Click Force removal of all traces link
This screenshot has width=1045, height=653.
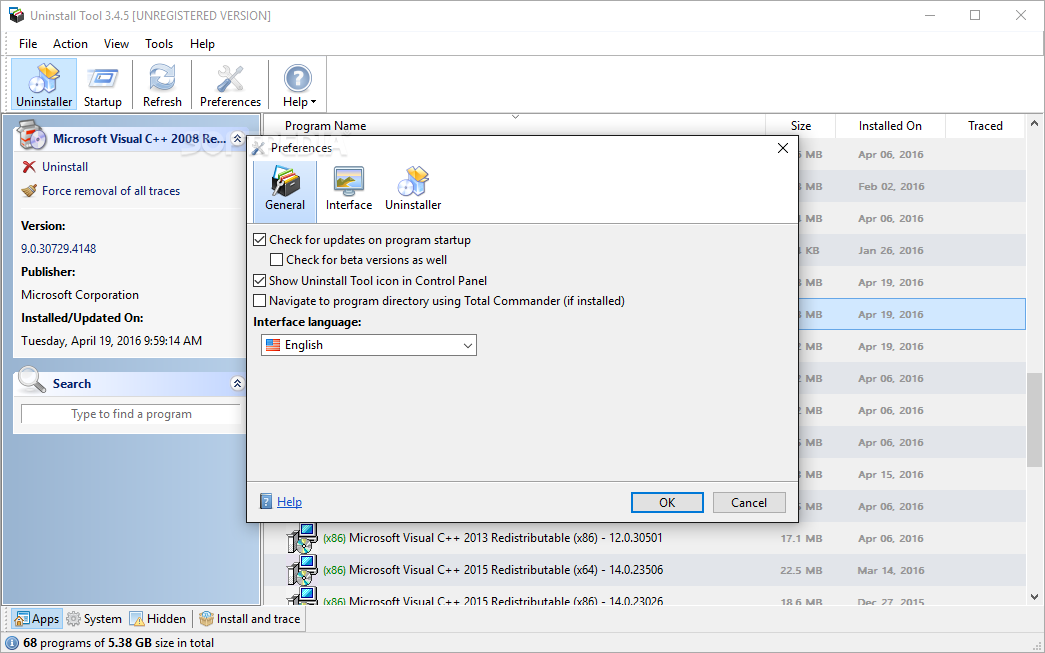[111, 191]
